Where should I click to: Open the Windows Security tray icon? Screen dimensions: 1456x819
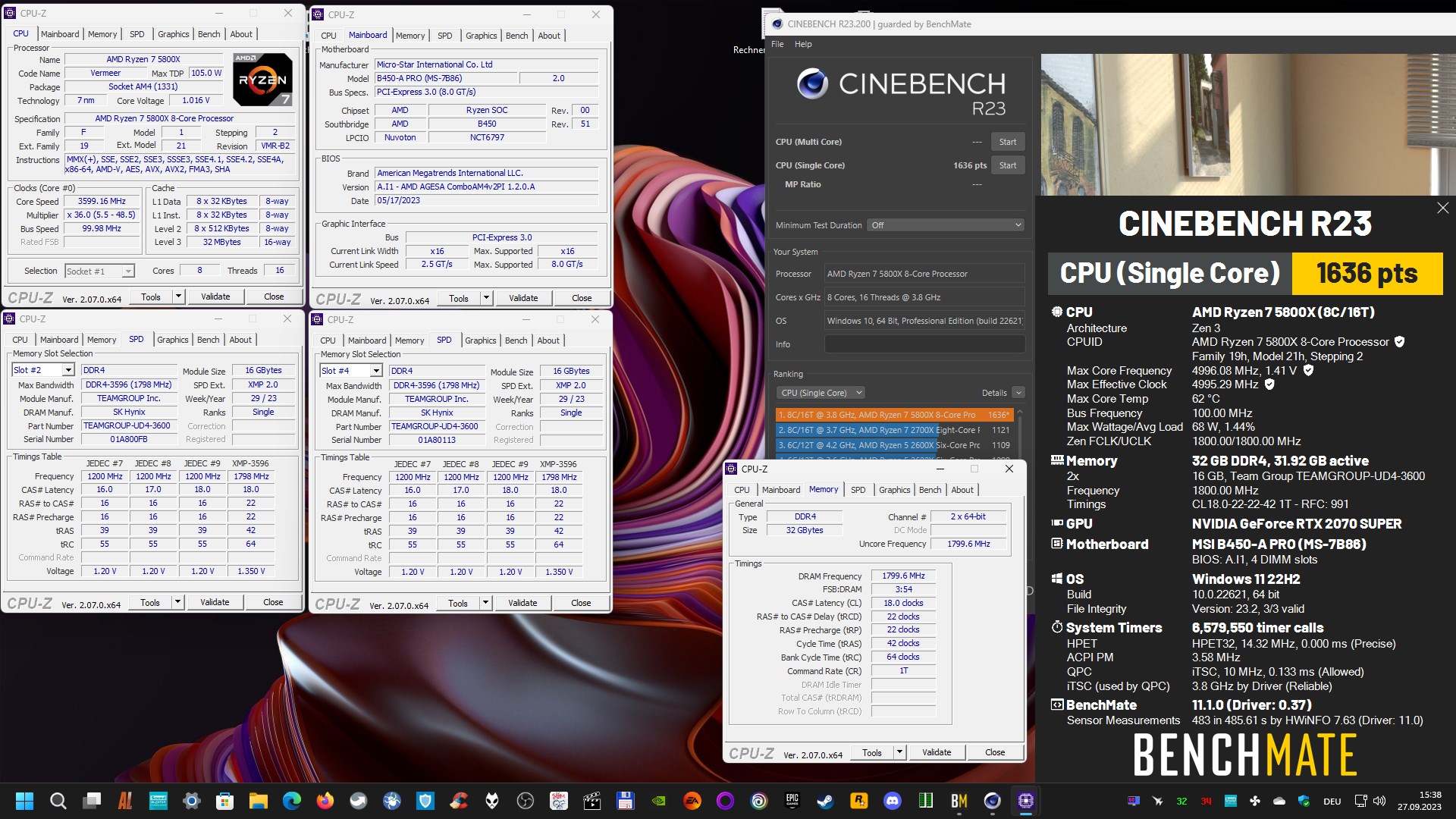(x=1304, y=801)
